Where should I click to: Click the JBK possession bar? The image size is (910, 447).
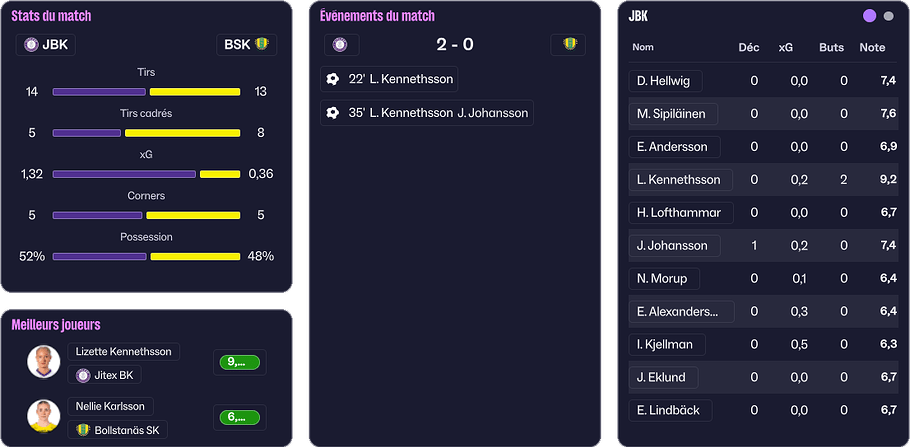click(x=99, y=256)
